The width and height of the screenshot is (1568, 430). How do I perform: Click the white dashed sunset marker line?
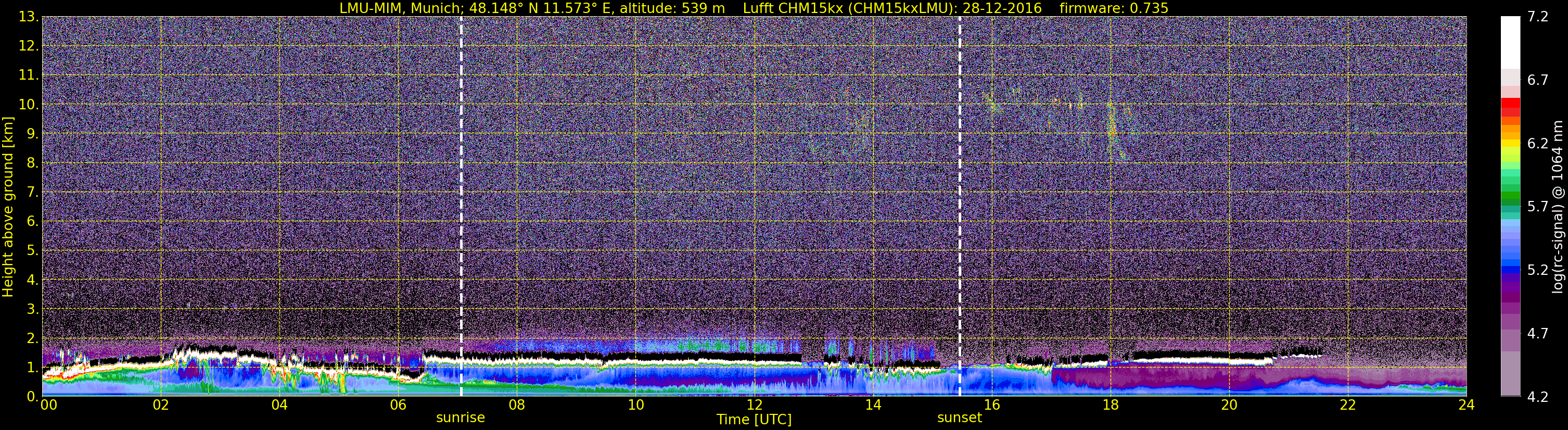(x=960, y=207)
